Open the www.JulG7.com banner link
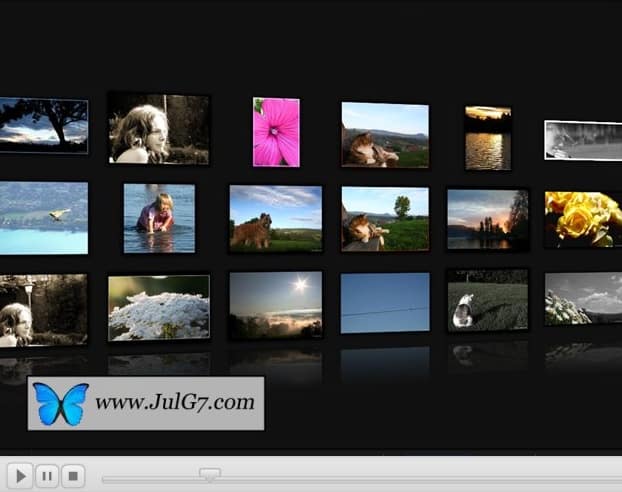The width and height of the screenshot is (622, 492). click(146, 403)
